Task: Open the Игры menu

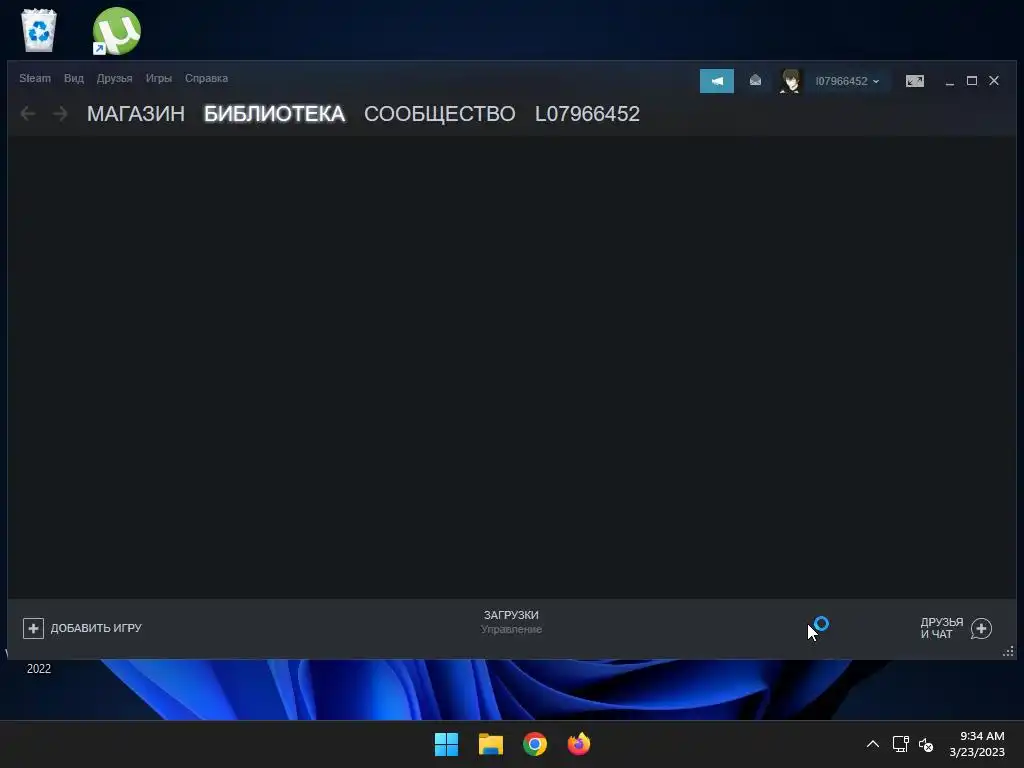Action: click(159, 78)
